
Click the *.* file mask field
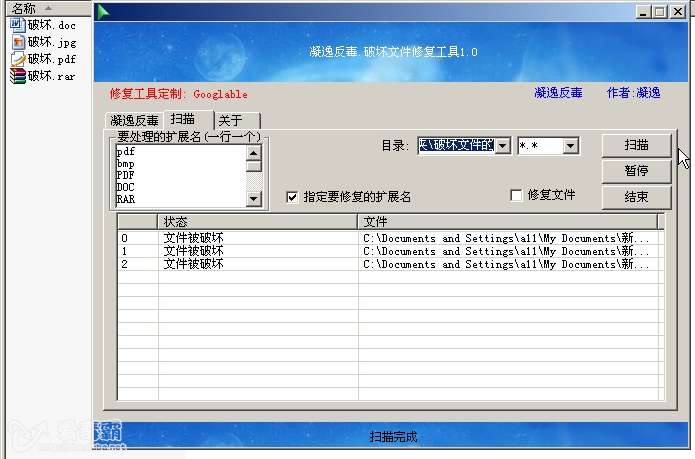(541, 146)
